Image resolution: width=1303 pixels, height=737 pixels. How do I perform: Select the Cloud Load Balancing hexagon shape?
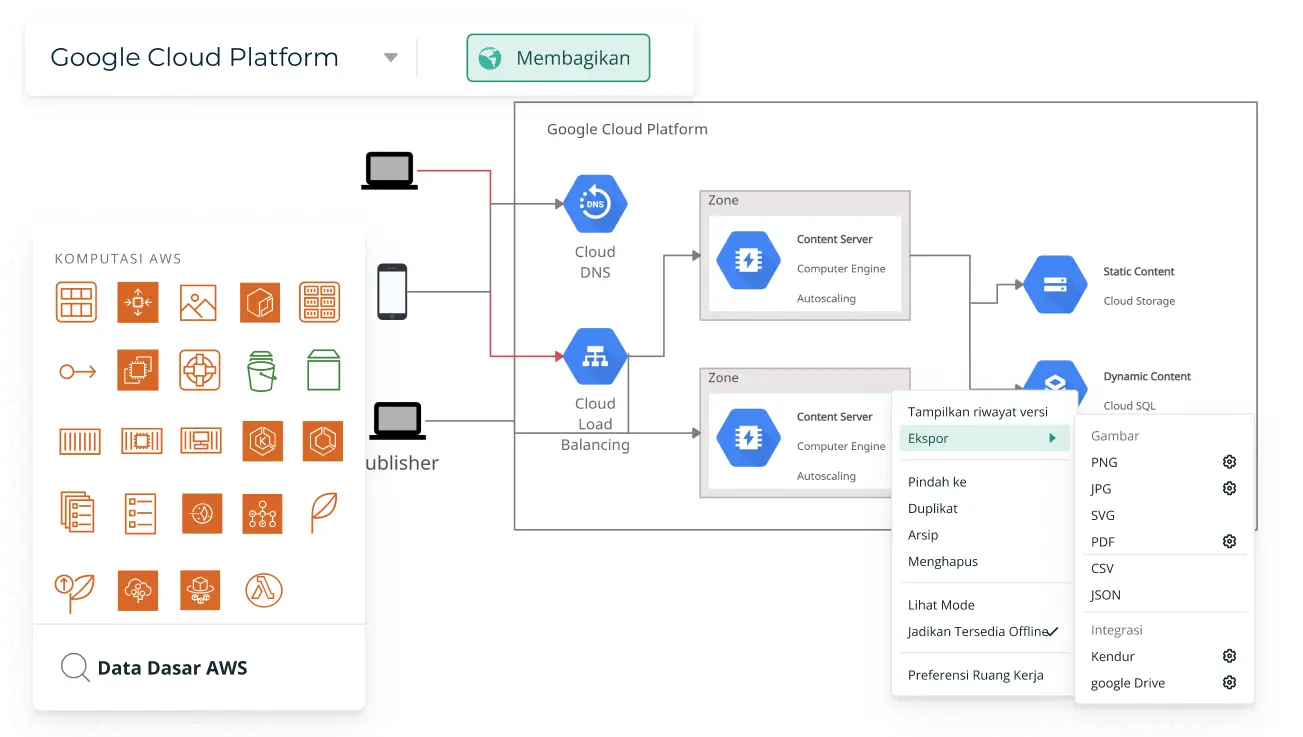[595, 356]
